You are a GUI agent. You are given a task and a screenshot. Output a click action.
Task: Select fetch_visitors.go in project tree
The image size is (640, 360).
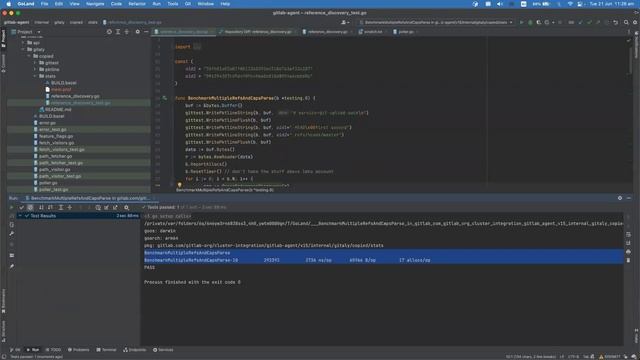click(56, 143)
